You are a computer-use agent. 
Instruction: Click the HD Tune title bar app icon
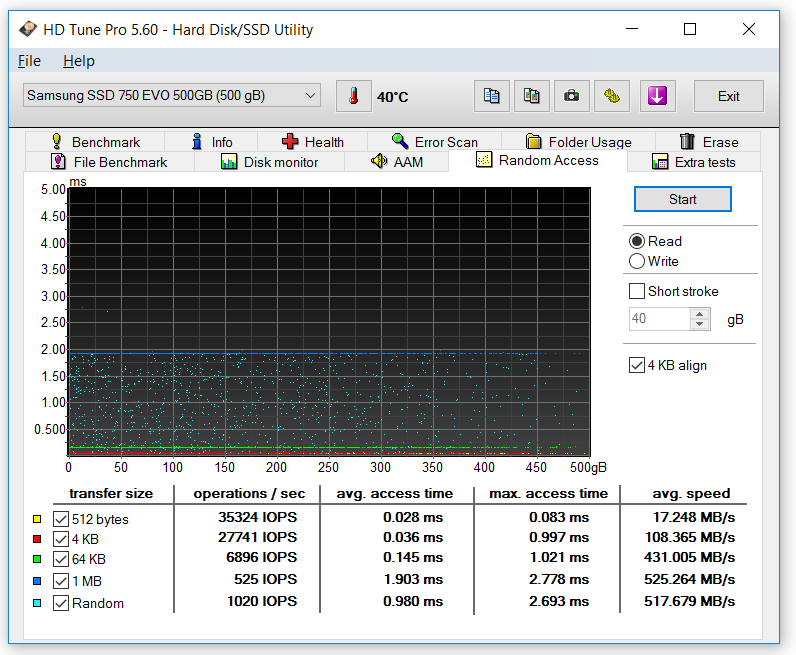(28, 29)
